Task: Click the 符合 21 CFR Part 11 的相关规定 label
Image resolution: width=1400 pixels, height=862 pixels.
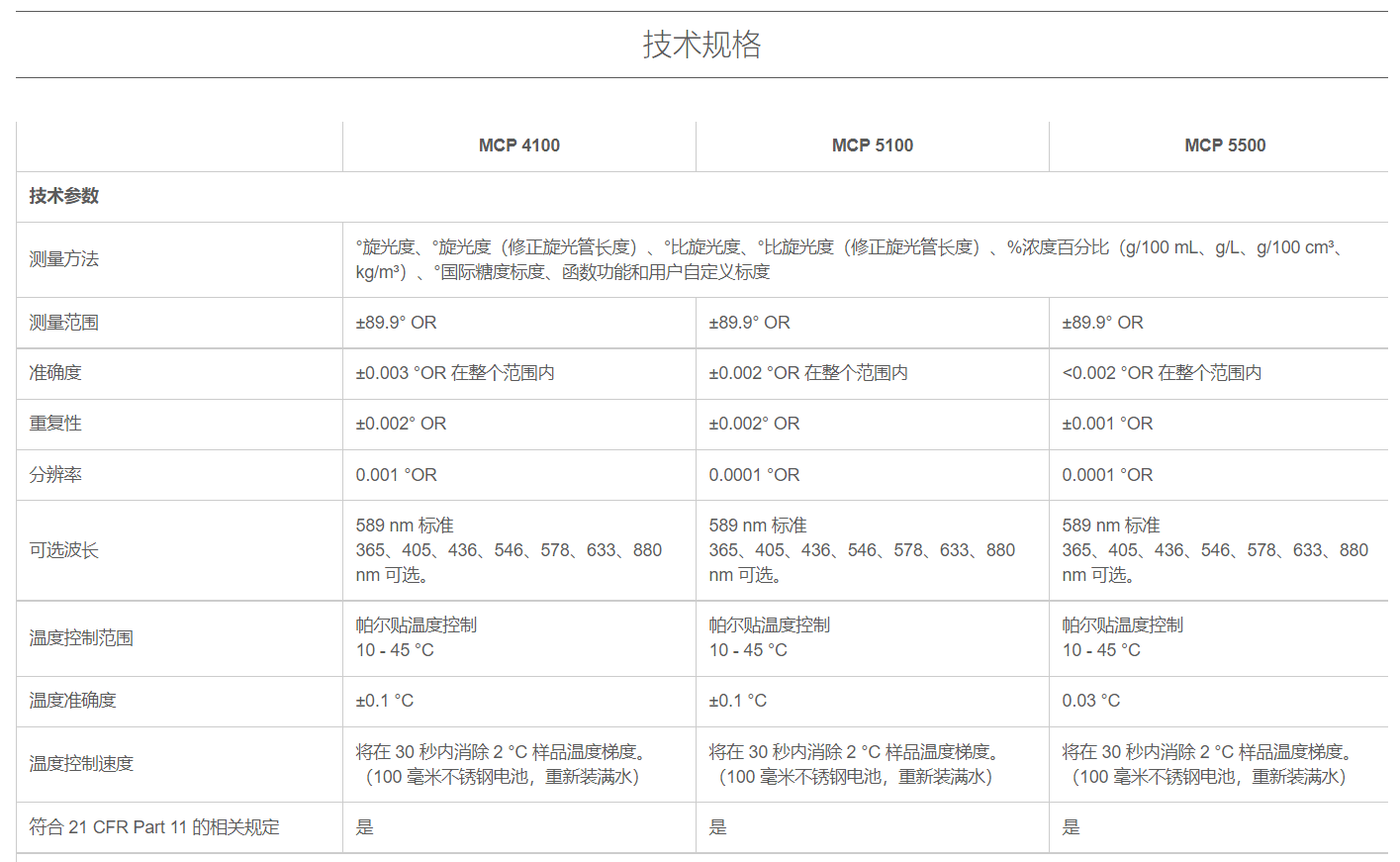Action: click(x=154, y=827)
